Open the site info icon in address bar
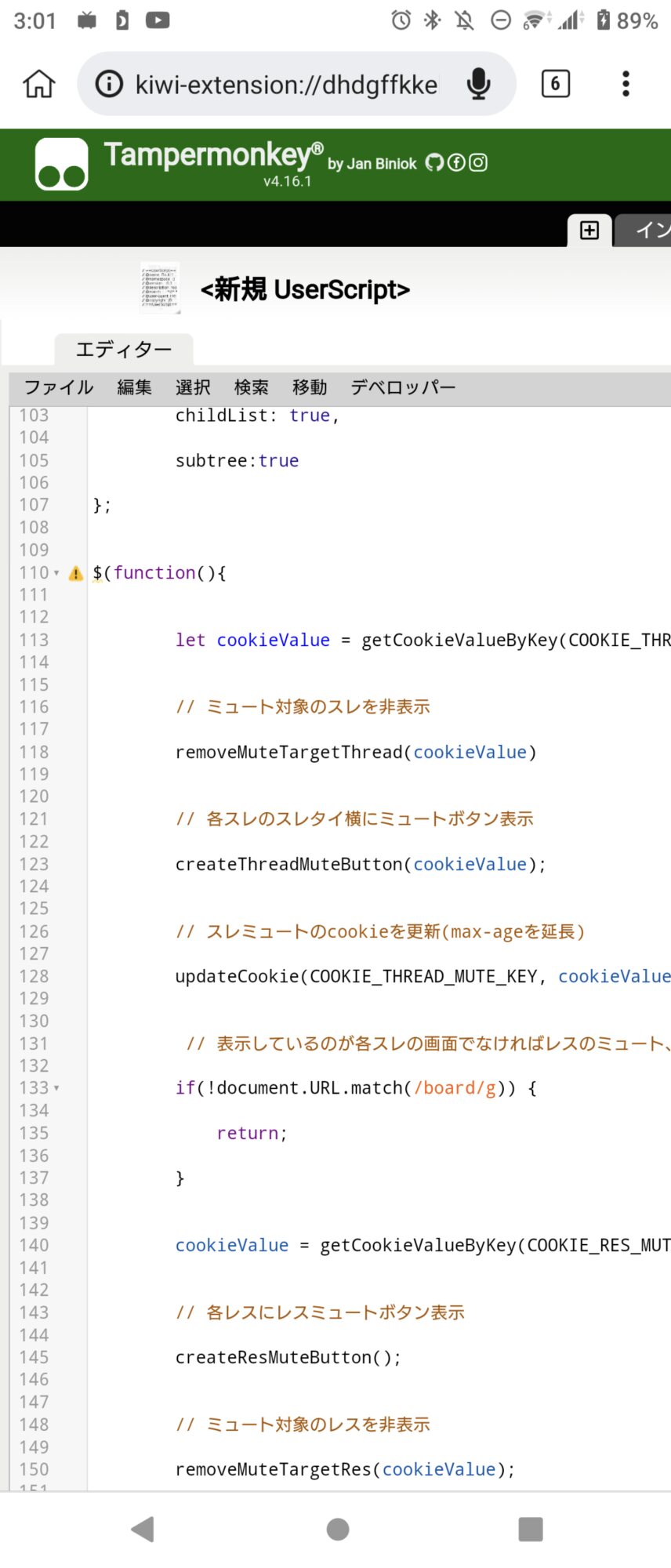 tap(109, 84)
